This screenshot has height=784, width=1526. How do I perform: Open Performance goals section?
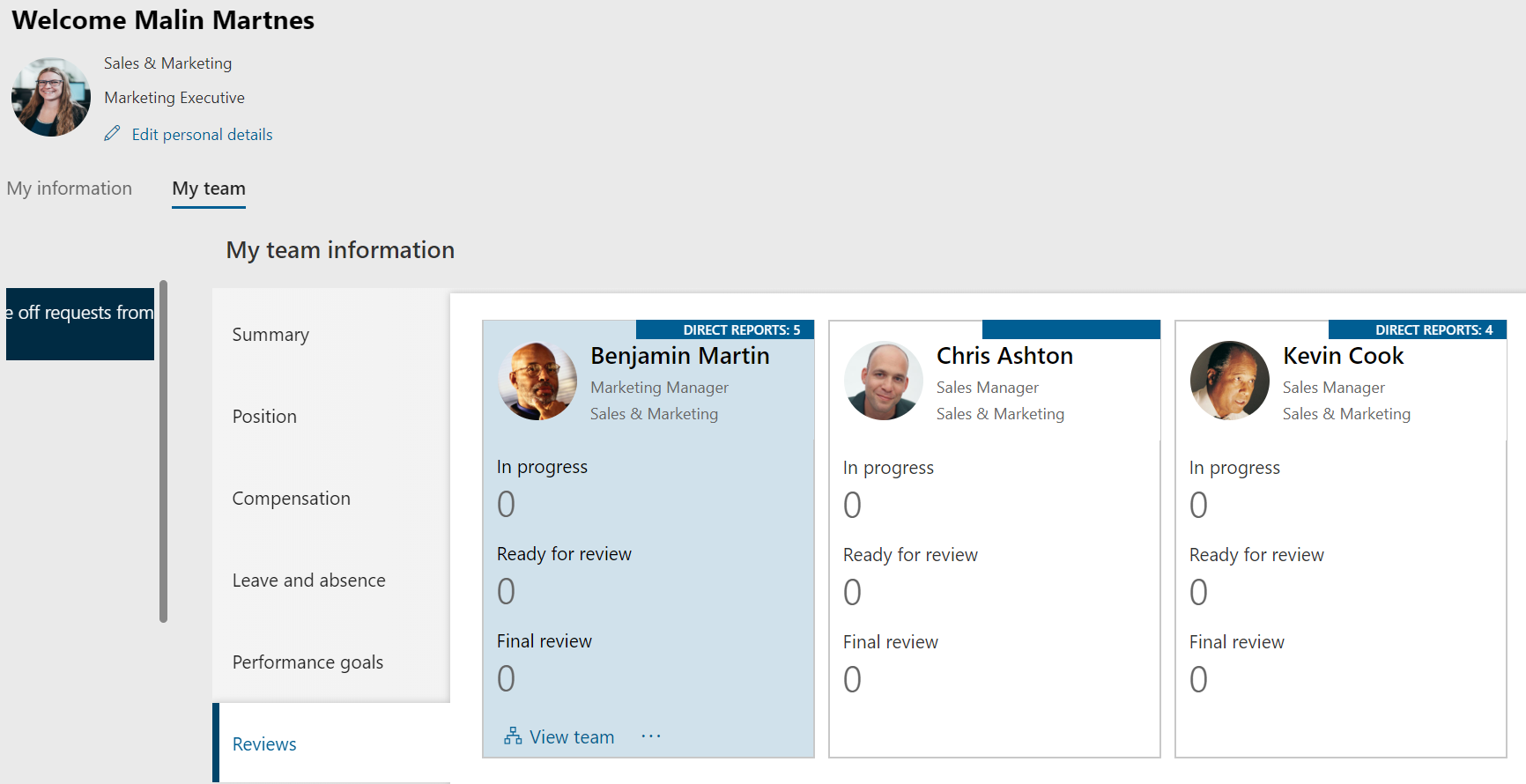coord(307,662)
